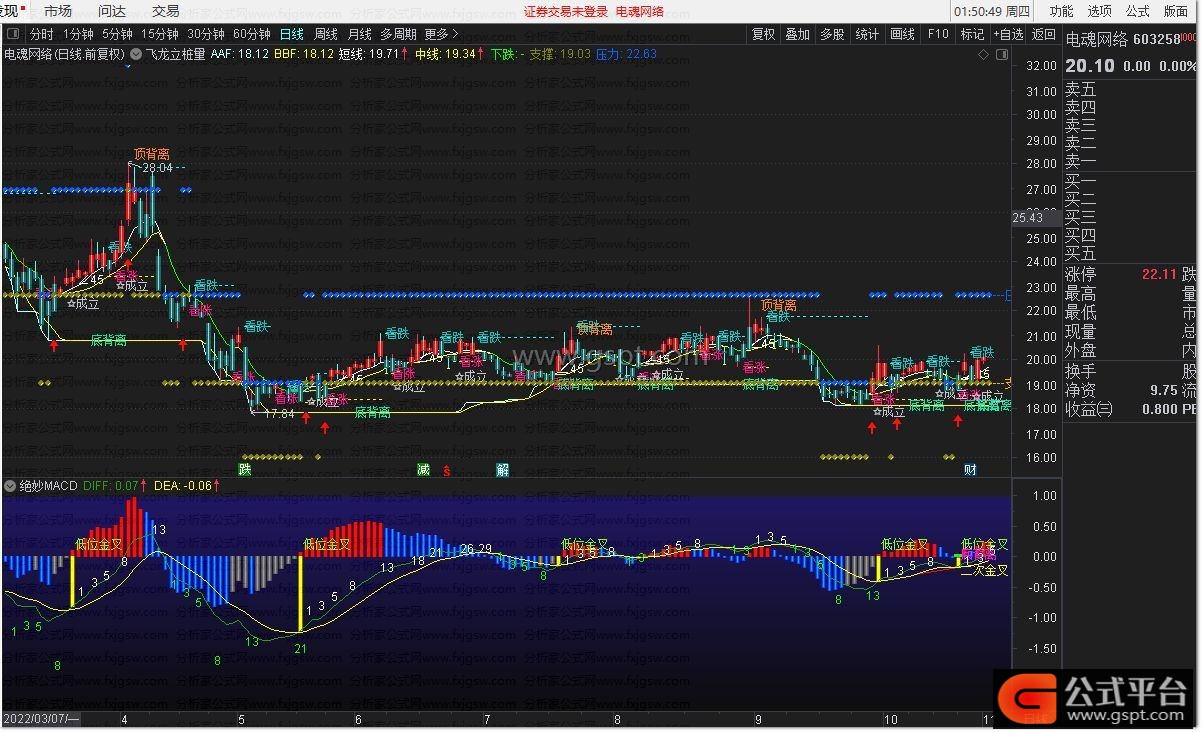The image size is (1203, 732).
Task: Click the 叠加 overlay button
Action: (797, 34)
